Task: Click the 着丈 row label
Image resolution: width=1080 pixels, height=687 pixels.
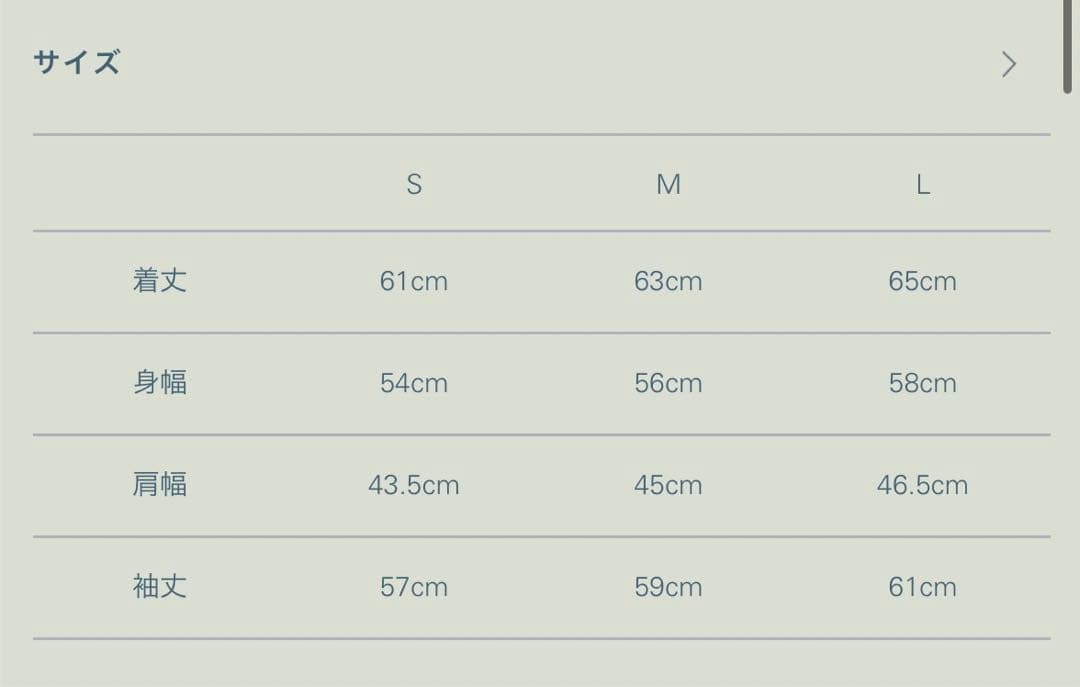Action: (160, 280)
